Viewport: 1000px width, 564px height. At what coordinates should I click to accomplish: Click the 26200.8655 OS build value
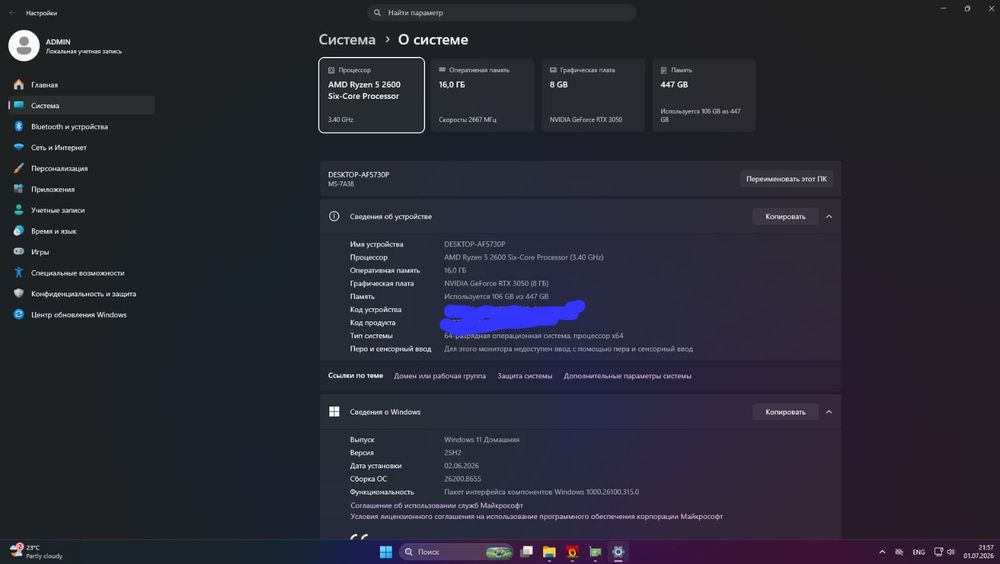click(462, 479)
